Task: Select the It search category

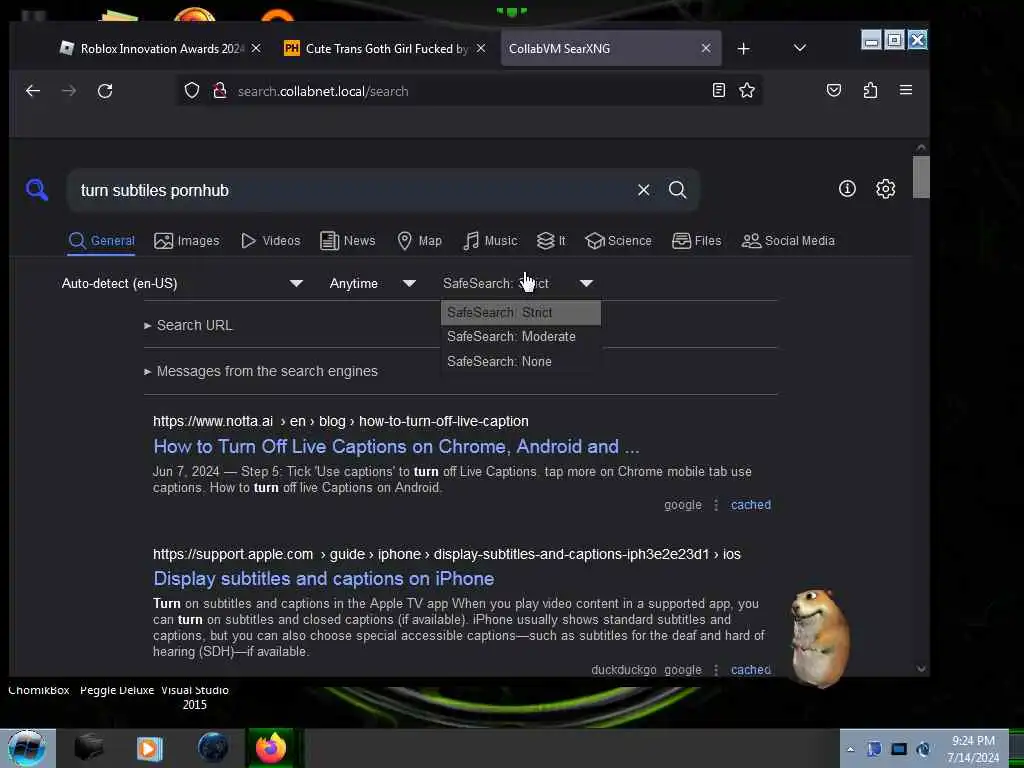Action: point(551,240)
